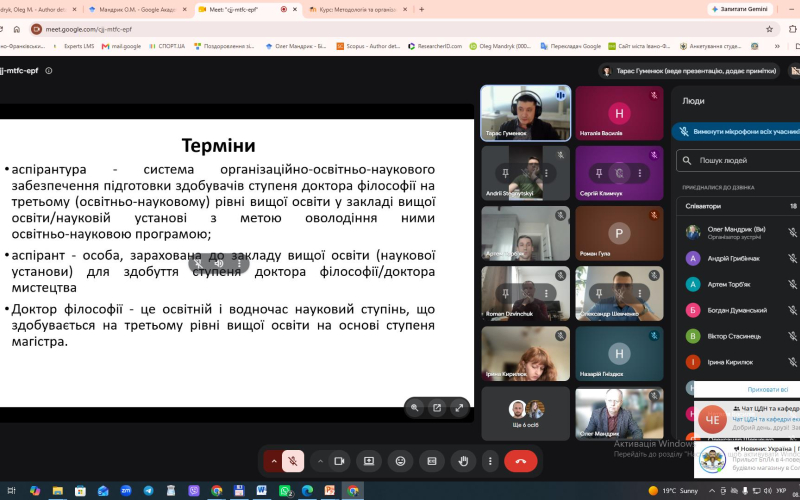
Task: Mute Віктор Стасинець in the people list
Action: [792, 336]
